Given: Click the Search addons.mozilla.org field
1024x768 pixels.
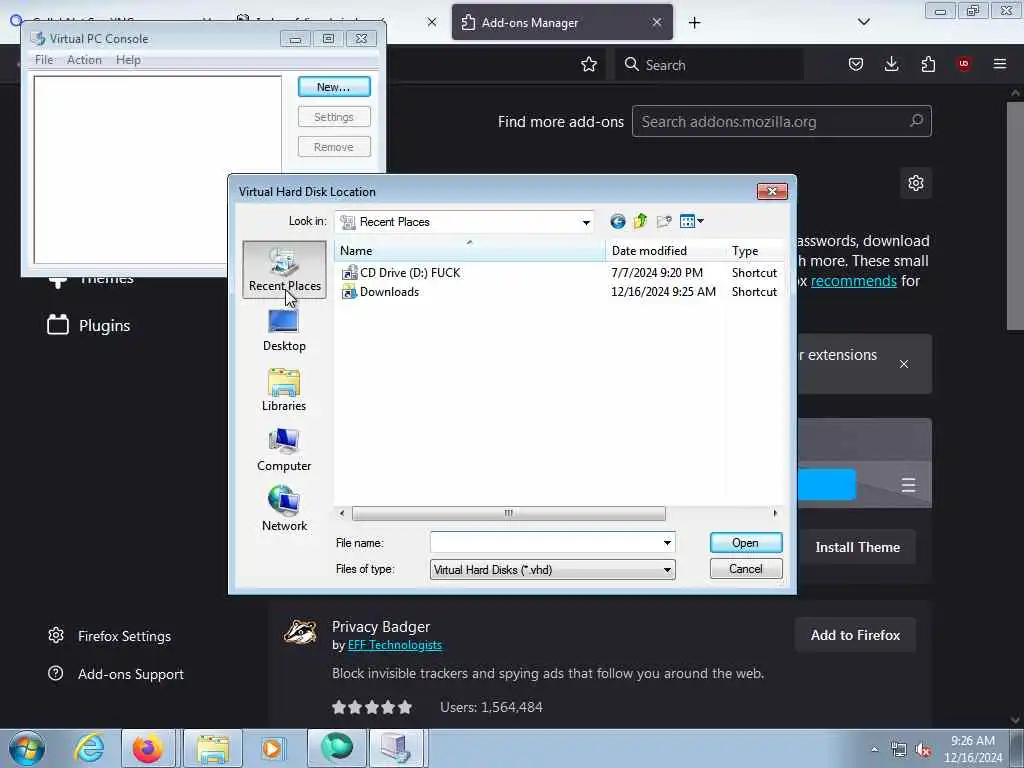Looking at the screenshot, I should (781, 121).
